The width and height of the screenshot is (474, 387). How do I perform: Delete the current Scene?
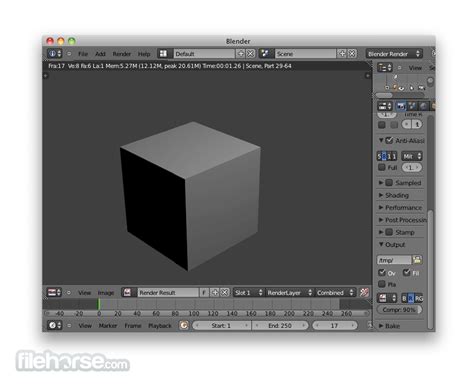coord(352,54)
